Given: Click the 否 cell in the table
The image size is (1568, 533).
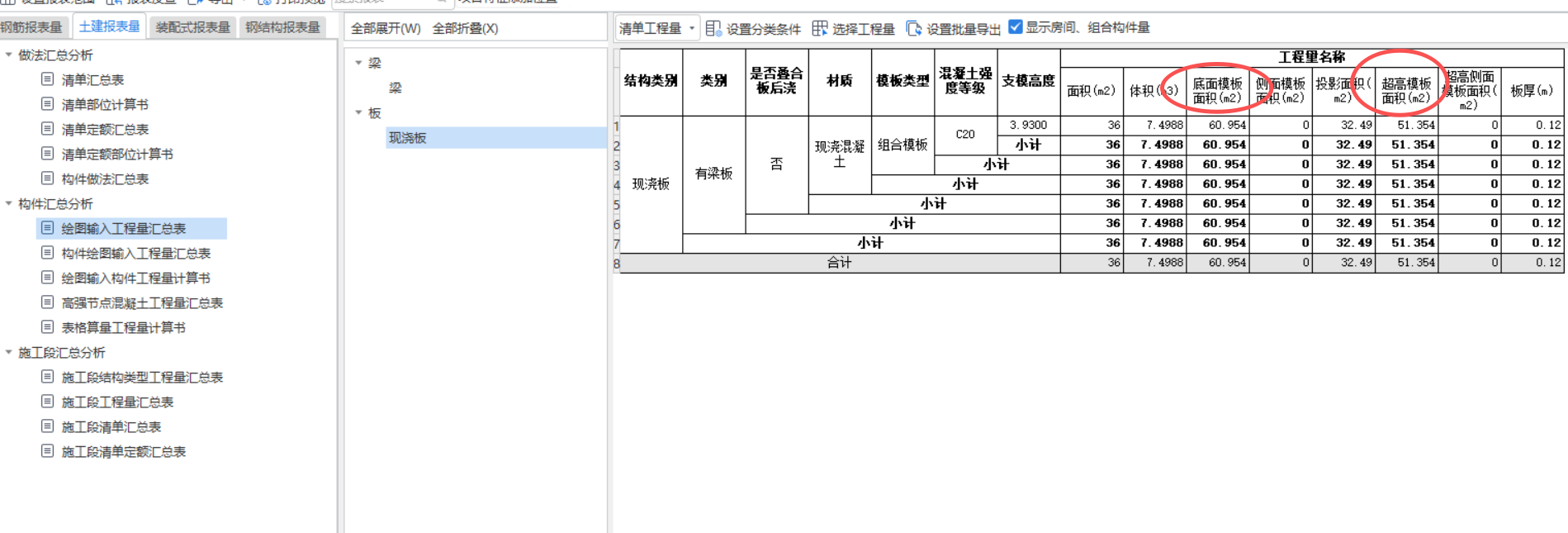Looking at the screenshot, I should [x=777, y=164].
